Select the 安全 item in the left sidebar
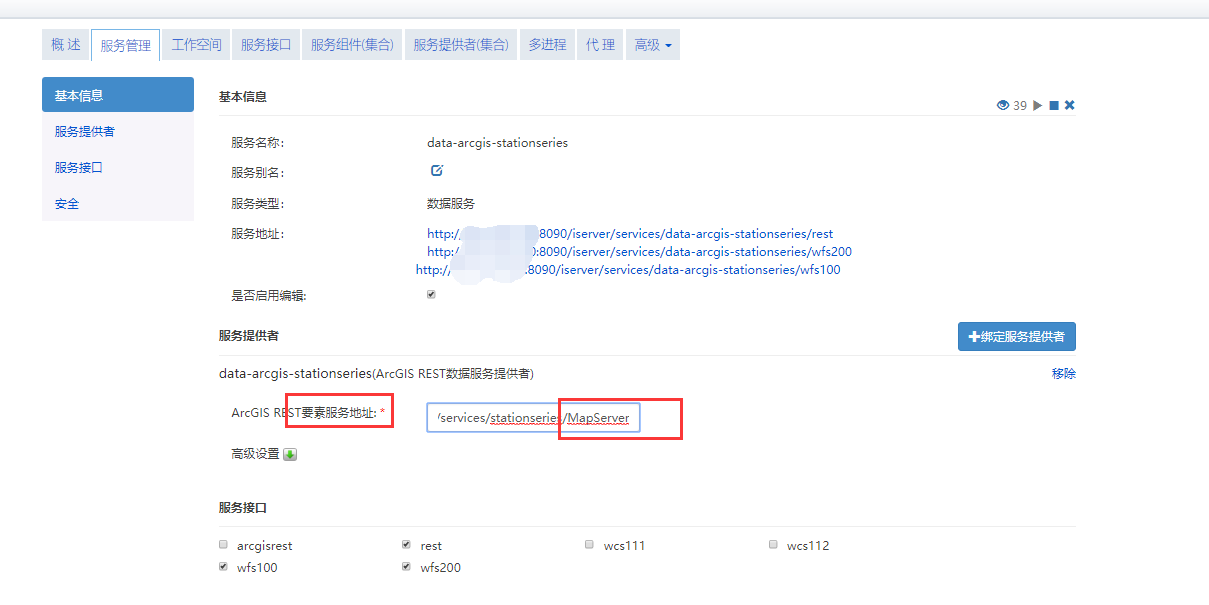Viewport: 1209px width, 605px height. click(66, 203)
